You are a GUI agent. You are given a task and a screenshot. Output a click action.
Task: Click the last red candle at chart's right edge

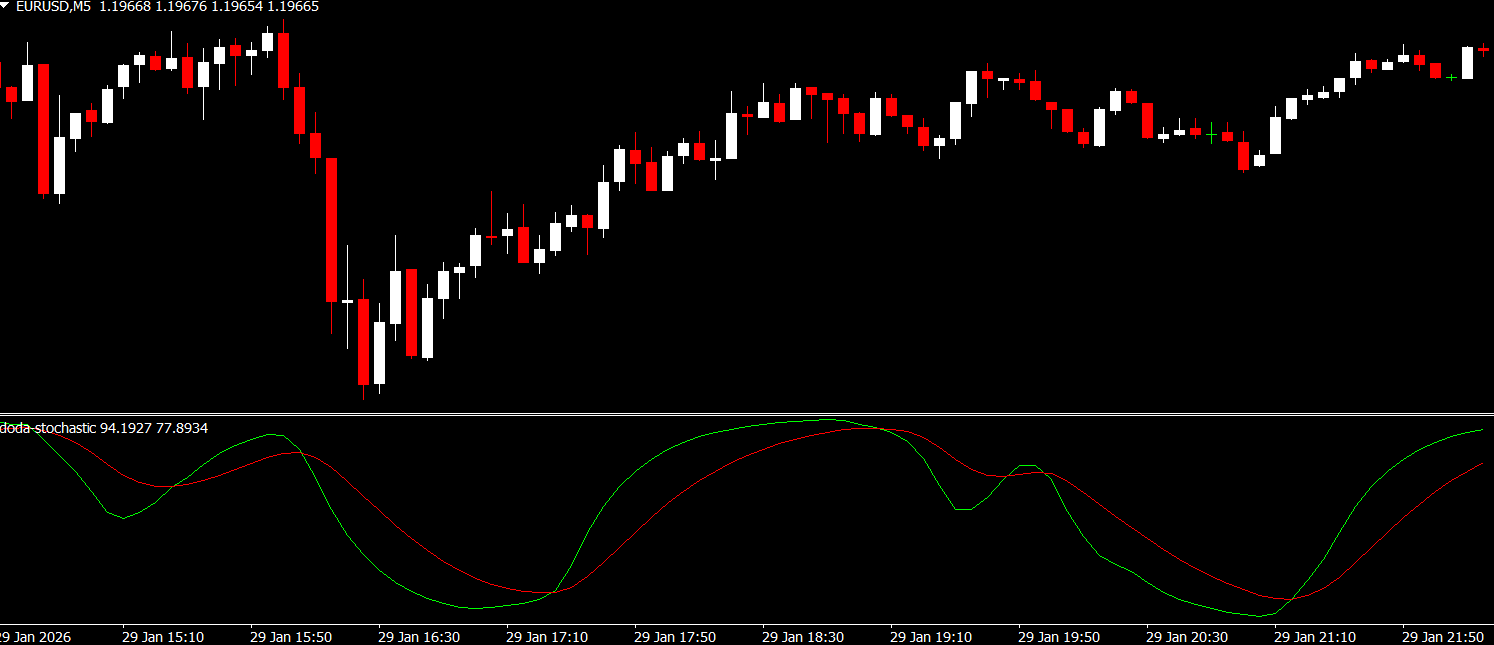[1484, 48]
